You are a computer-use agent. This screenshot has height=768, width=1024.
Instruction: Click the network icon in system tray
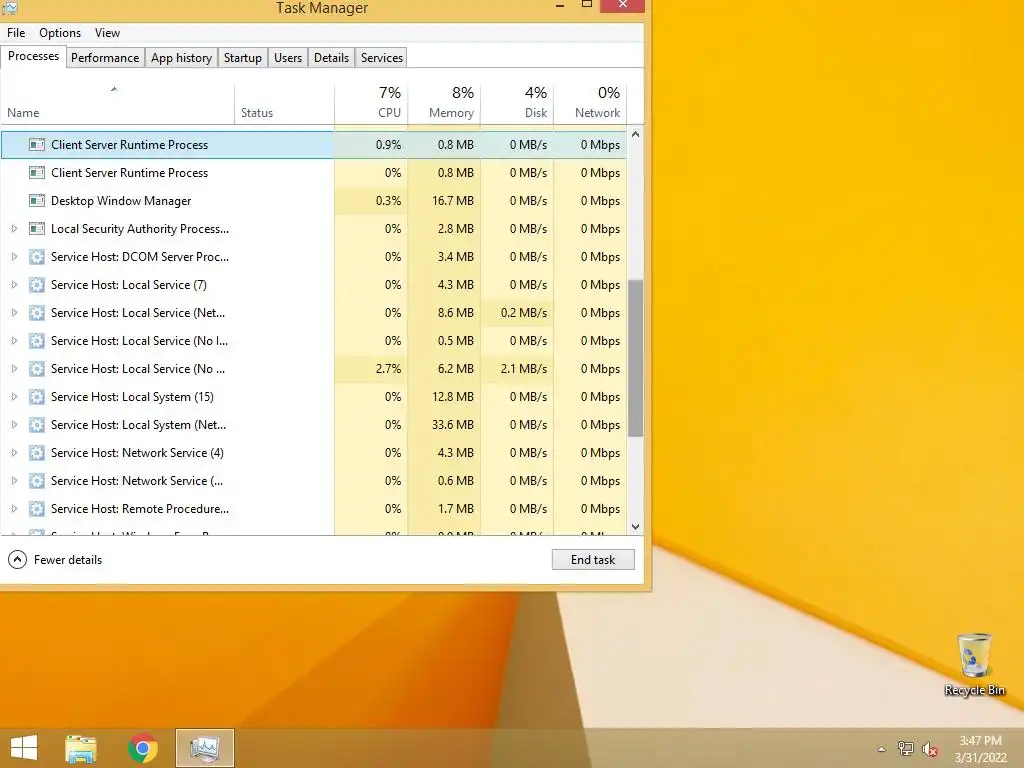[905, 749]
